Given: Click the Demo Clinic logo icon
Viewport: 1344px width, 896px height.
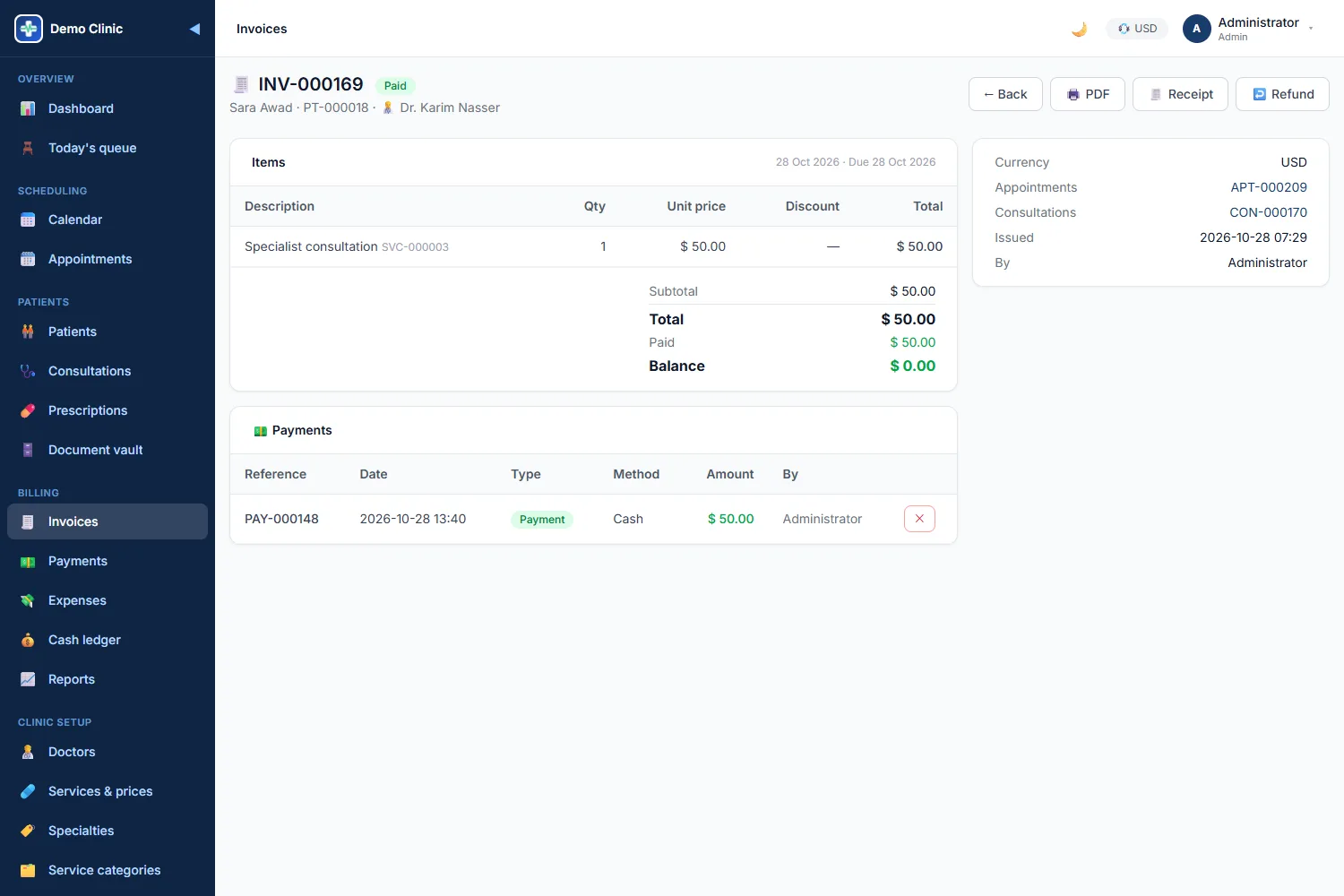Looking at the screenshot, I should click(x=29, y=29).
